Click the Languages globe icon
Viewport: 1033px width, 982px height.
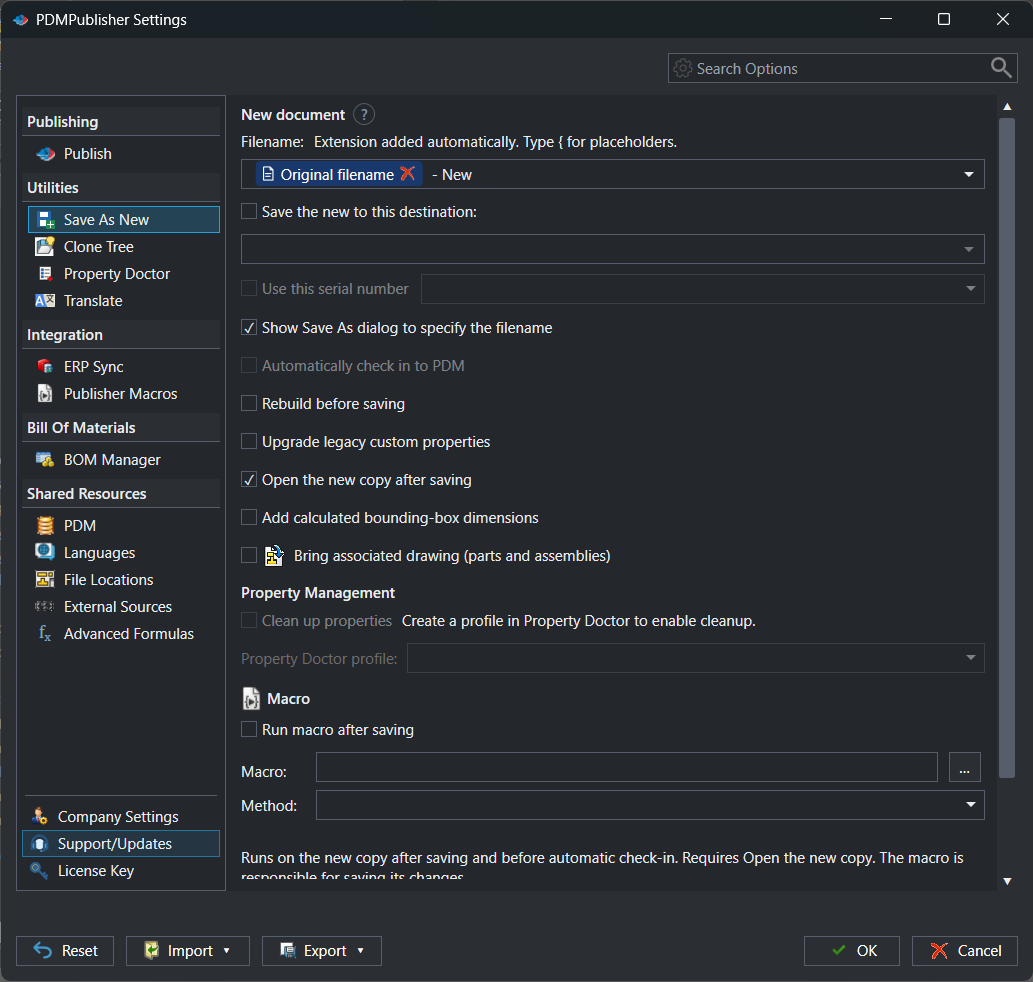point(45,552)
